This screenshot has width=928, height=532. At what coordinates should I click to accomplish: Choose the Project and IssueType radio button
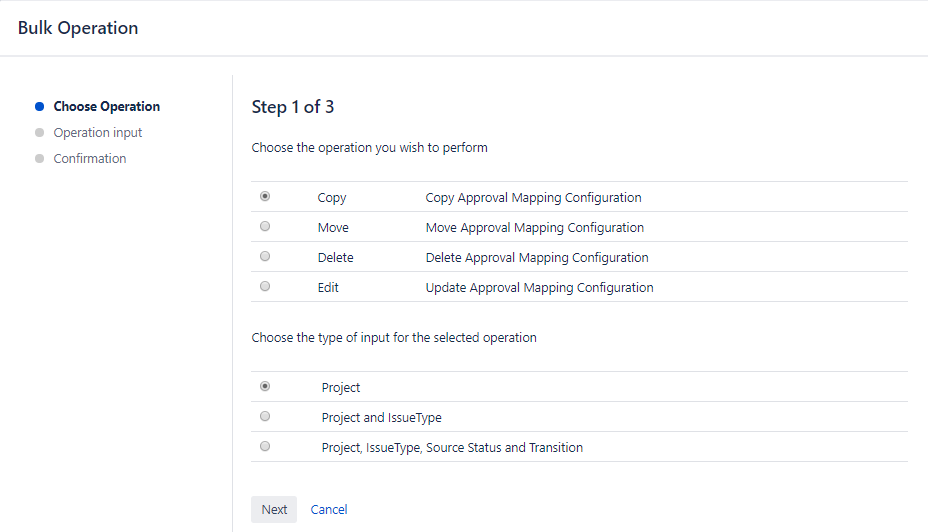(265, 417)
